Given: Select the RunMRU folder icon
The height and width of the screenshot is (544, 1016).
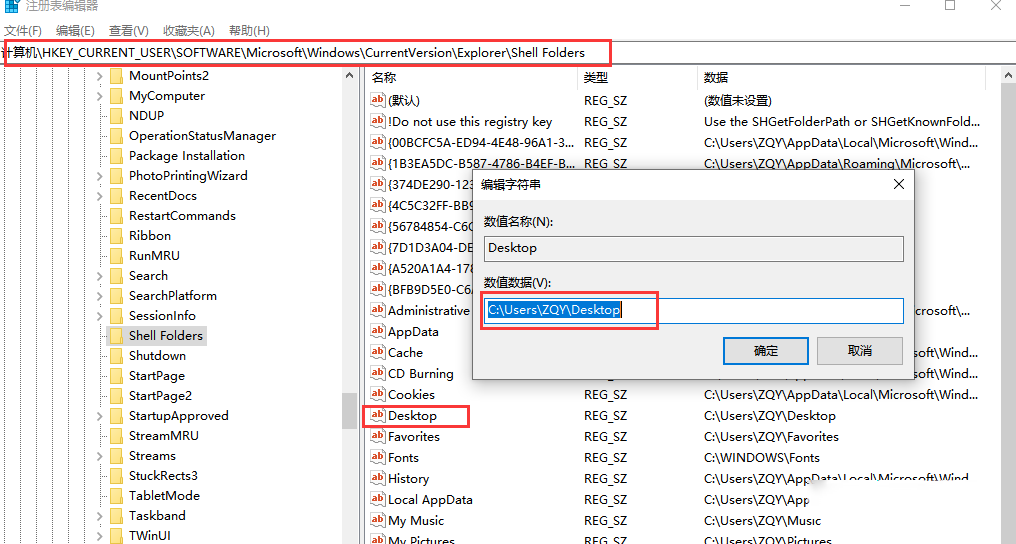Looking at the screenshot, I should (117, 256).
